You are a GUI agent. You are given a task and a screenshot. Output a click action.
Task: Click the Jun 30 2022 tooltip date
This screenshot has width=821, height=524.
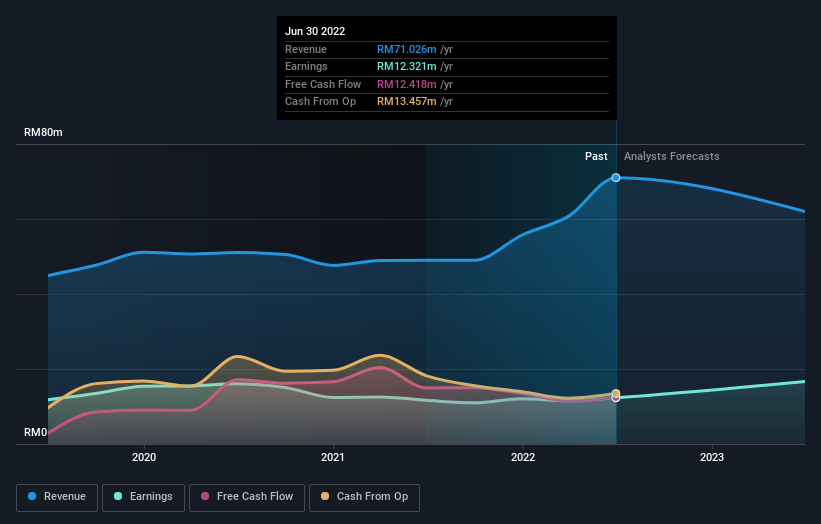click(x=315, y=31)
